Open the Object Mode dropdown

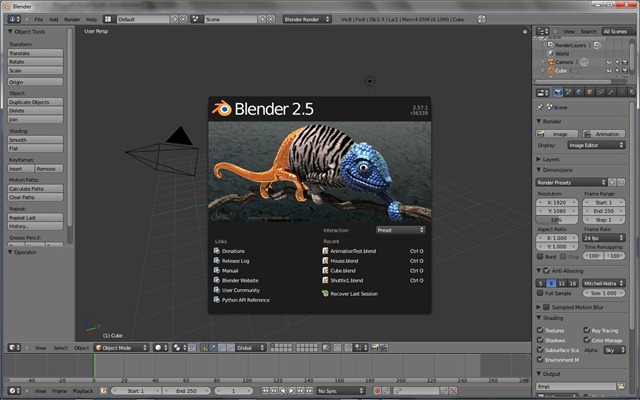[x=121, y=348]
